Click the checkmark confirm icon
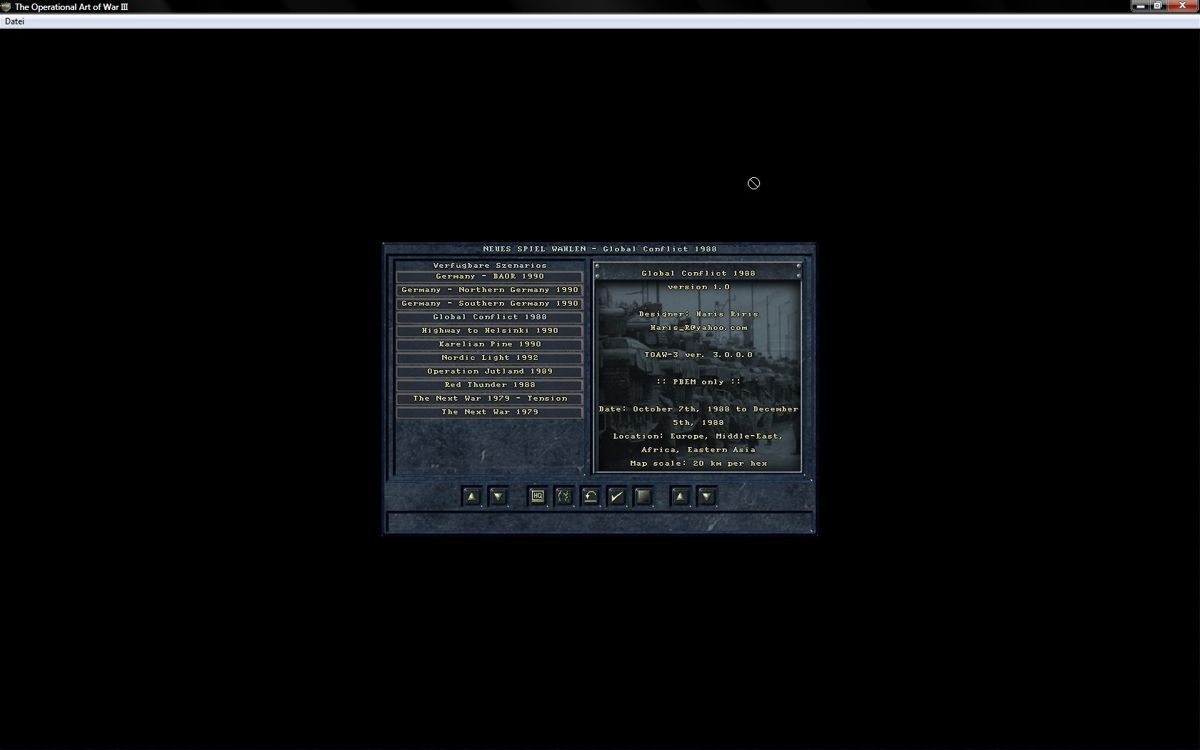This screenshot has width=1200, height=750. pos(617,496)
